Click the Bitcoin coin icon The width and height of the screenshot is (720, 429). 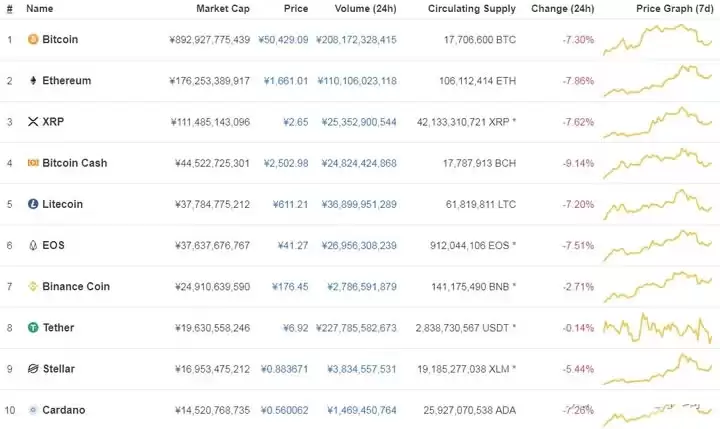(x=33, y=40)
